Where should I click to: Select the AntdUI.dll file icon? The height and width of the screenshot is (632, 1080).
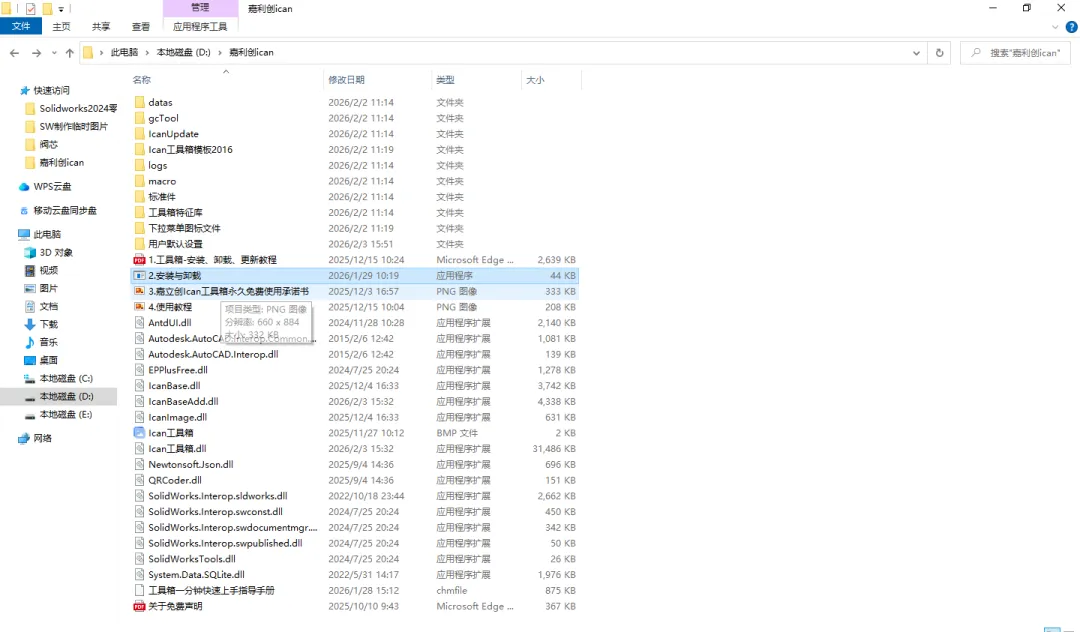(139, 323)
